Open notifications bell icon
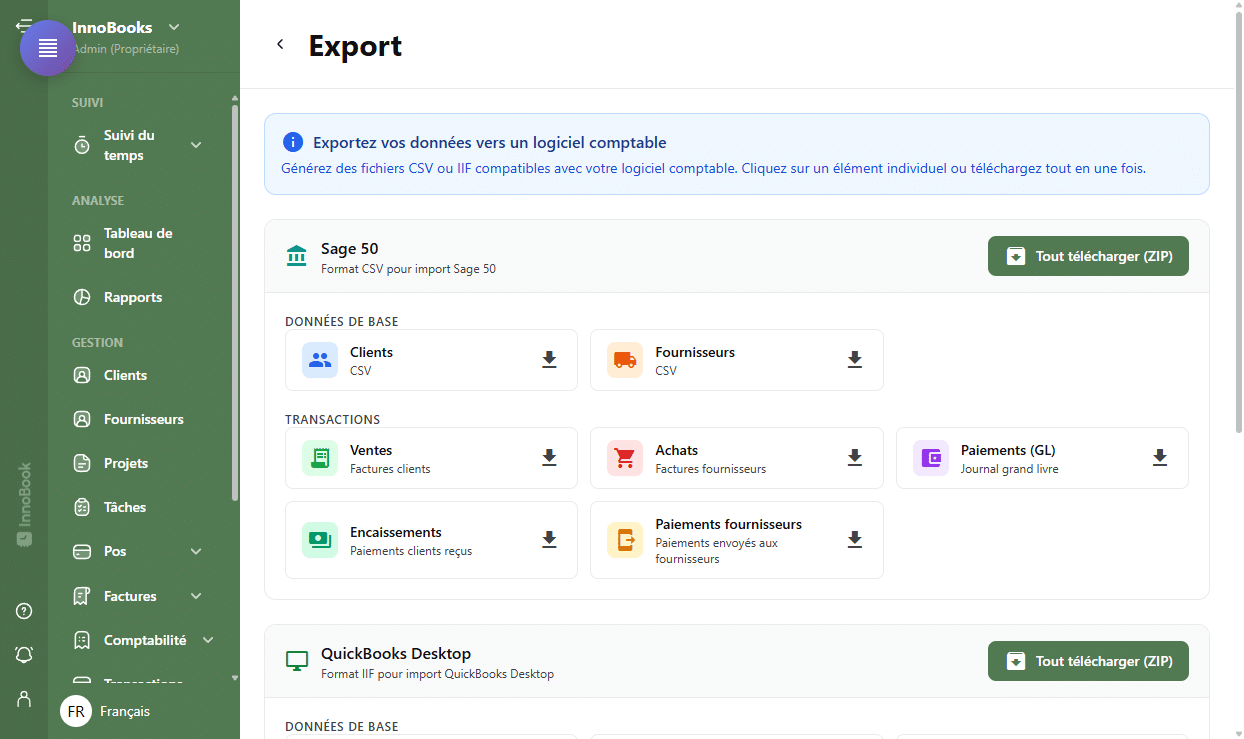Image resolution: width=1244 pixels, height=739 pixels. pos(24,654)
